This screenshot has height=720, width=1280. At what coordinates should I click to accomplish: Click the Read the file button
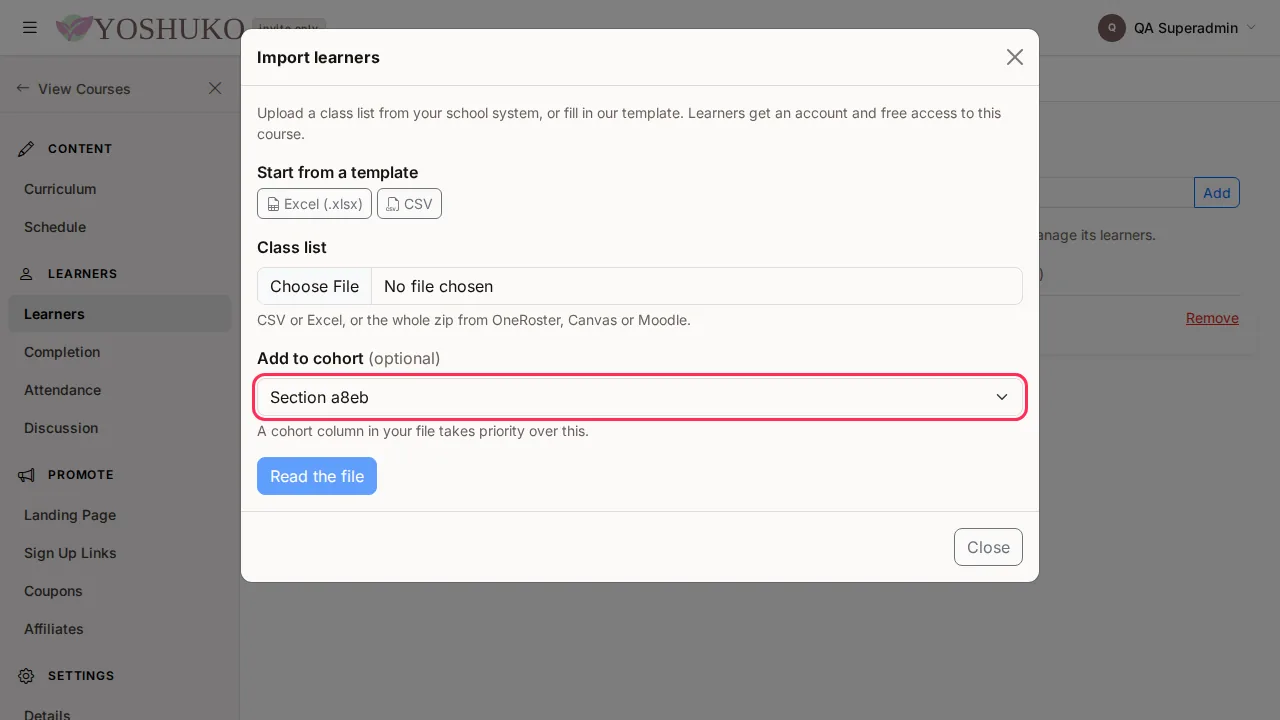coord(317,476)
